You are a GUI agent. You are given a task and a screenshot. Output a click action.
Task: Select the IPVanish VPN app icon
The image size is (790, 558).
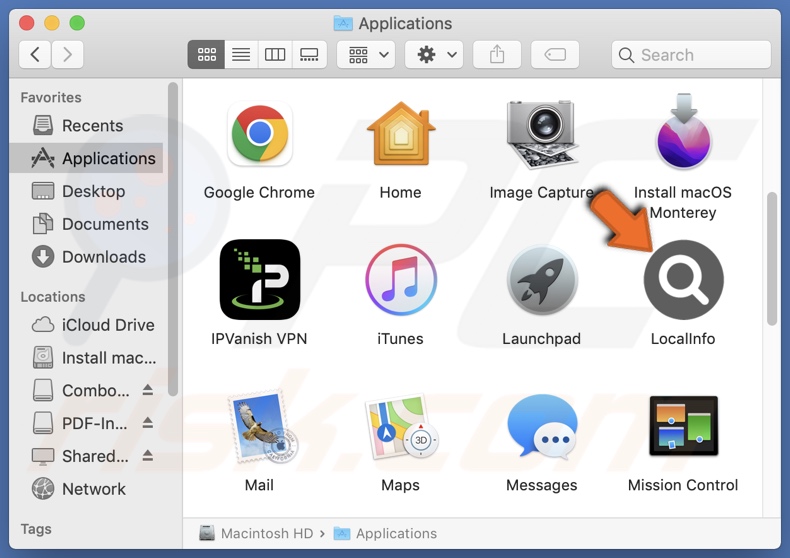[x=259, y=280]
